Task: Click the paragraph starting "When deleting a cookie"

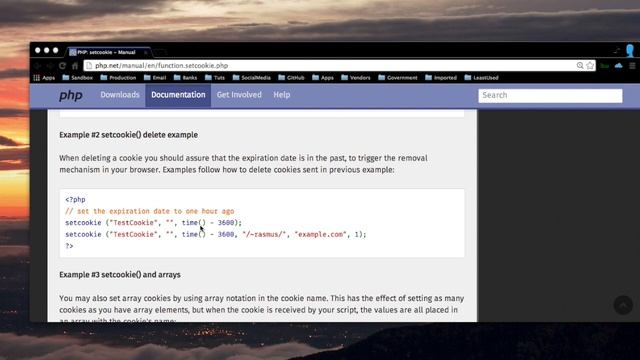Action: [243, 164]
